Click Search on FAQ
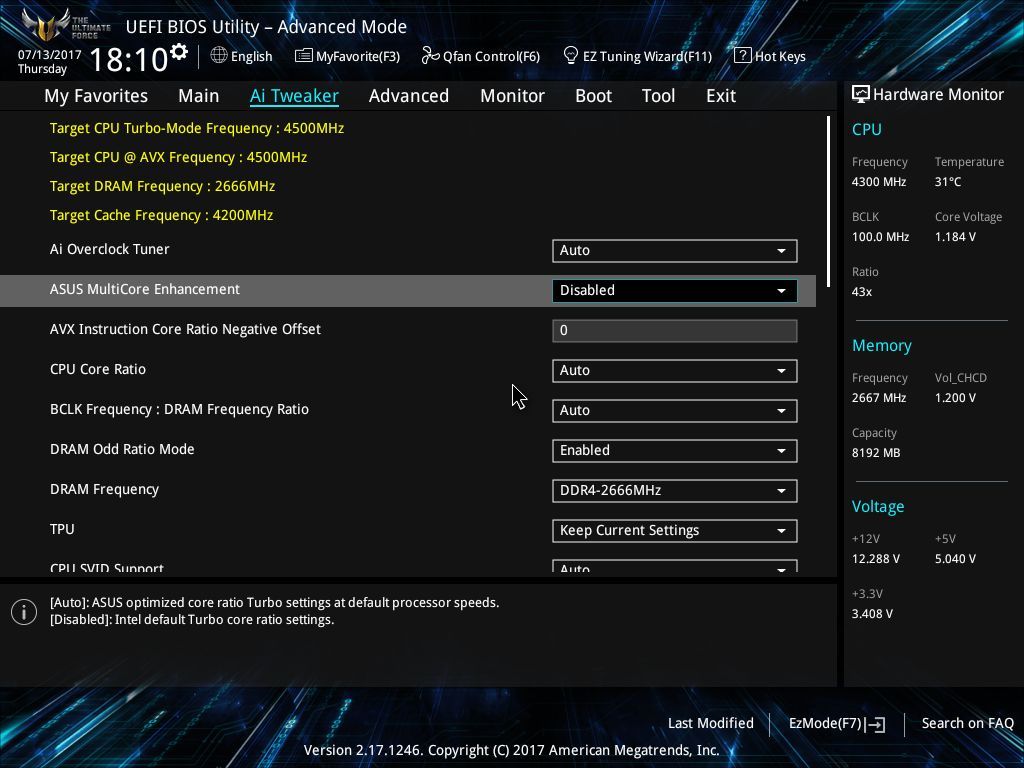Screen dimensions: 1024x768 tap(968, 723)
